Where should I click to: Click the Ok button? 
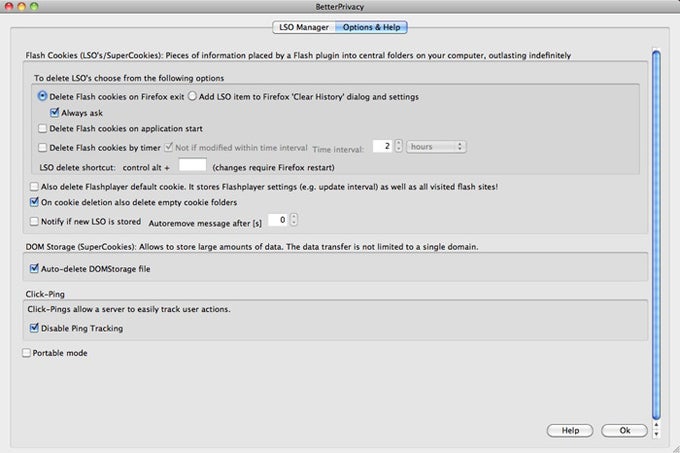pyautogui.click(x=624, y=430)
